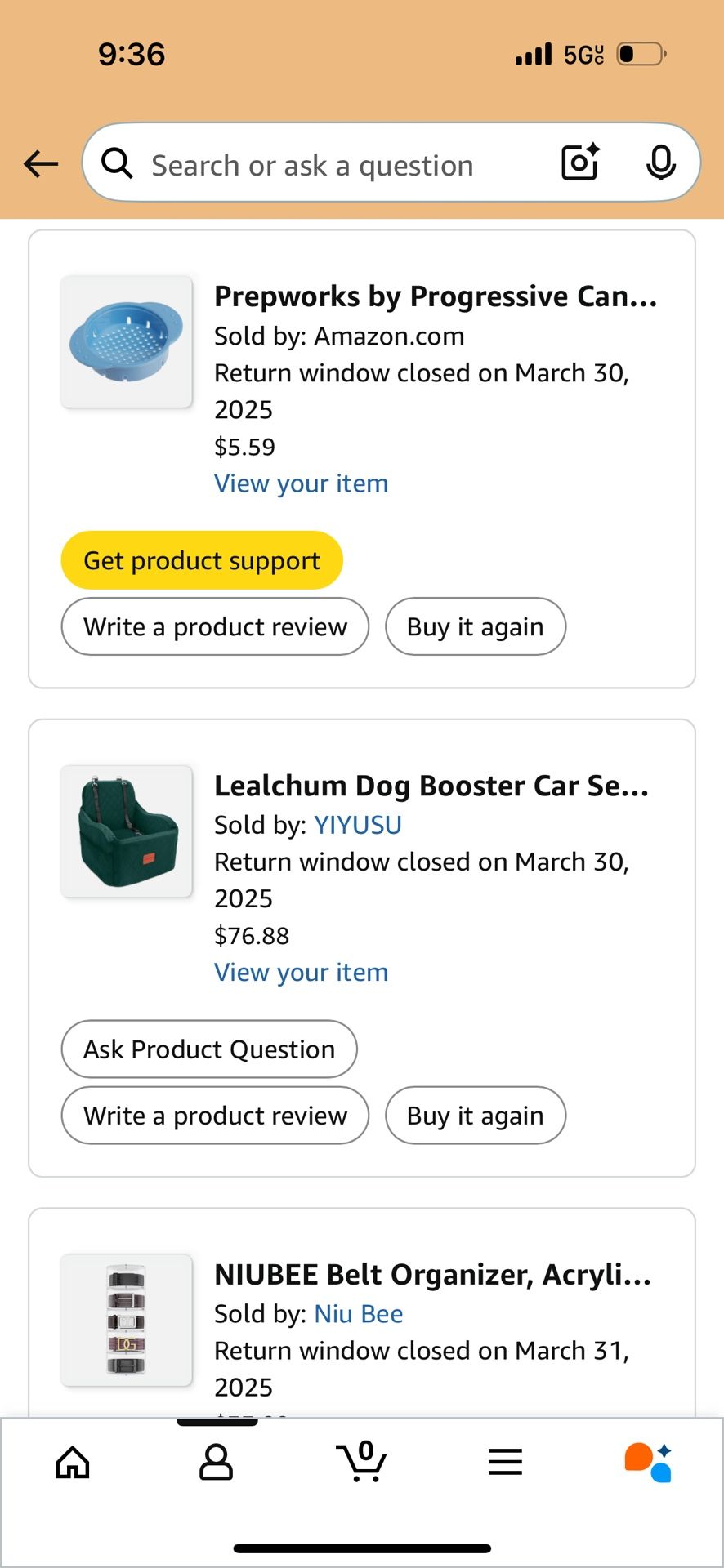Tap the back arrow icon
The height and width of the screenshot is (1568, 724).
41,164
